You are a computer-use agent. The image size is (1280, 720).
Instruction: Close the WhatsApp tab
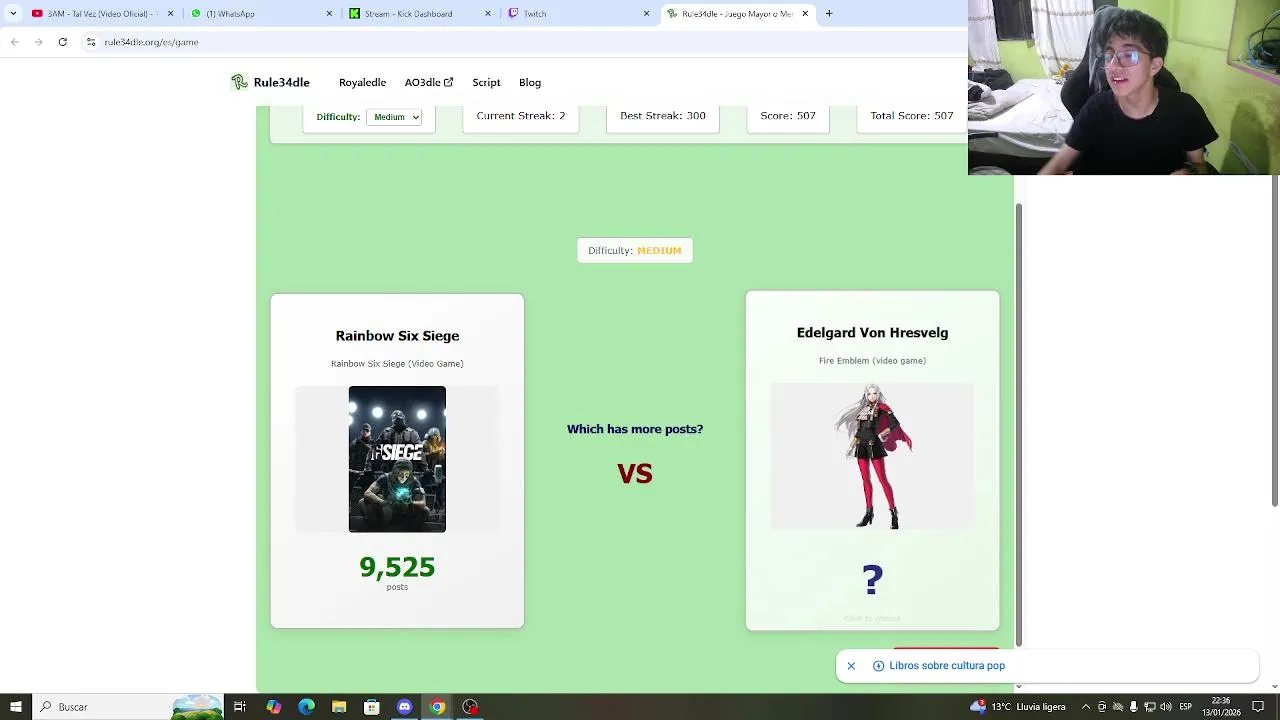(329, 14)
